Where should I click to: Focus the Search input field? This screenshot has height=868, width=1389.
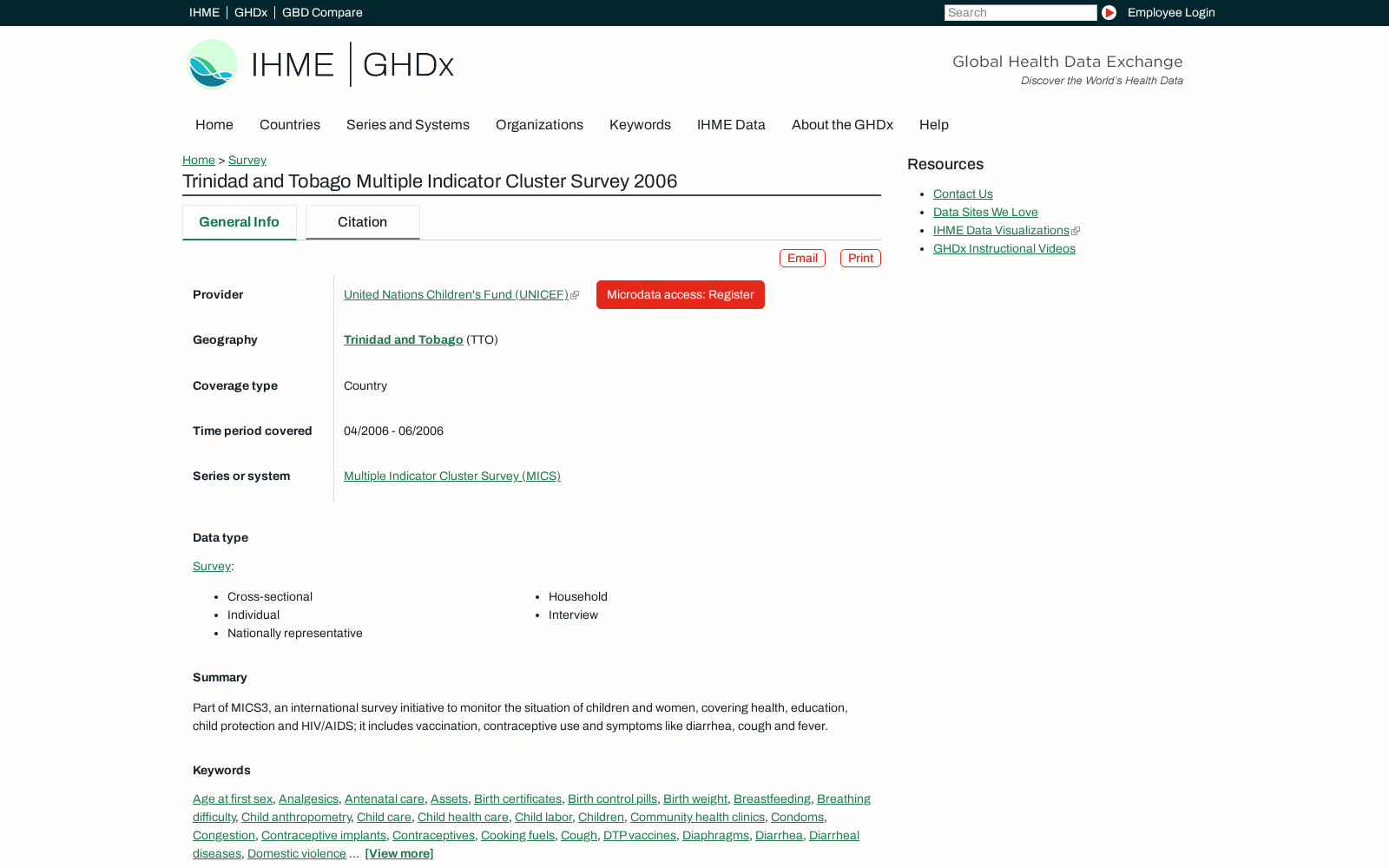click(1020, 12)
